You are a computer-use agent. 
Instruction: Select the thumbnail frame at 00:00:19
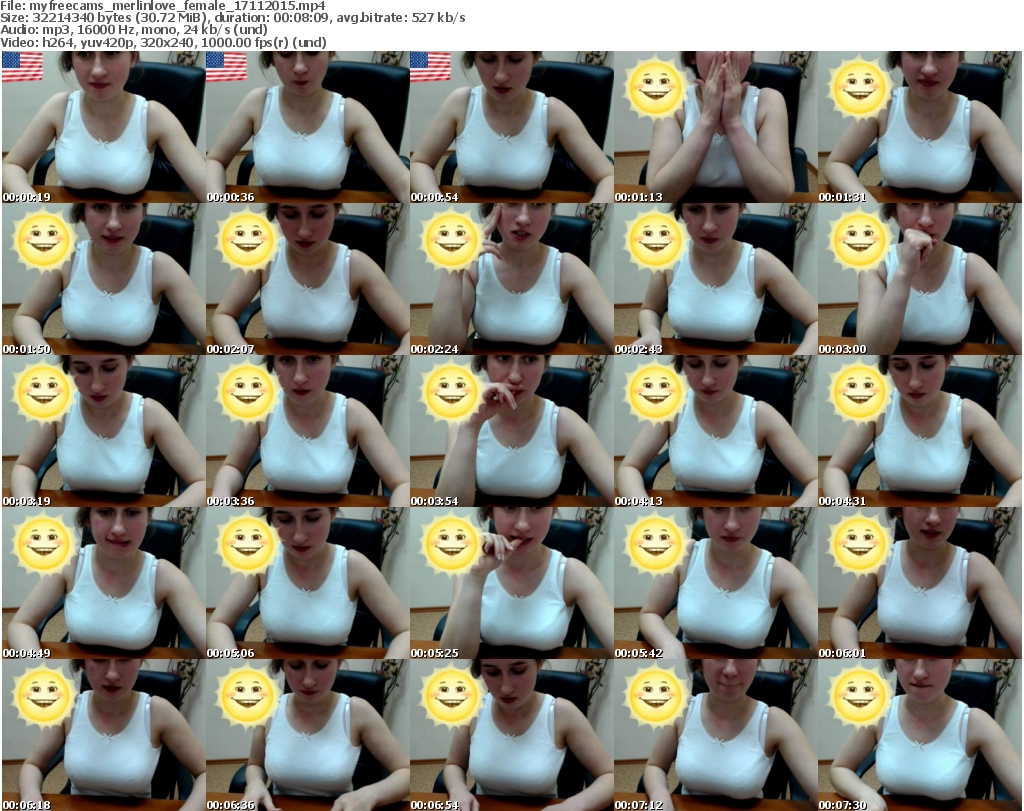[x=104, y=127]
